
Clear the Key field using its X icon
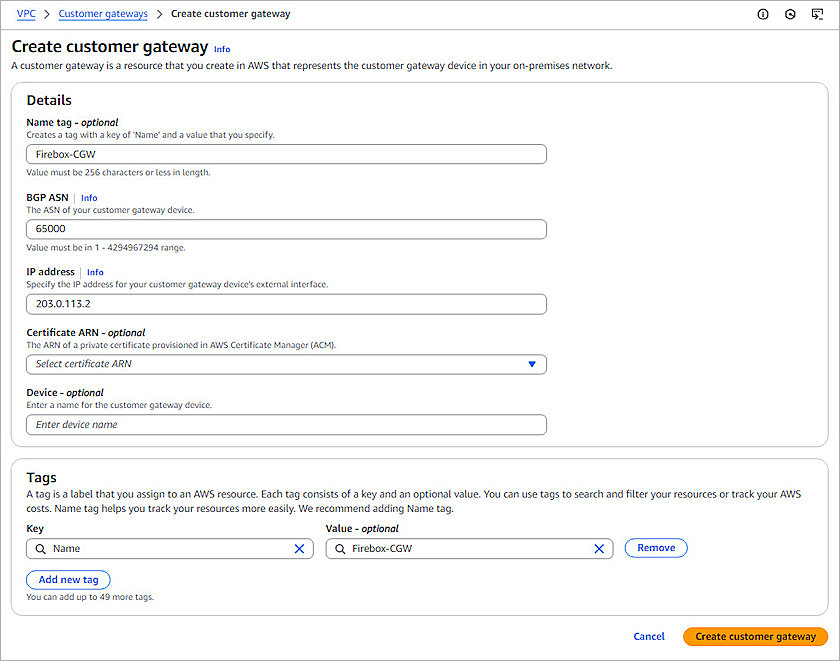coord(299,548)
